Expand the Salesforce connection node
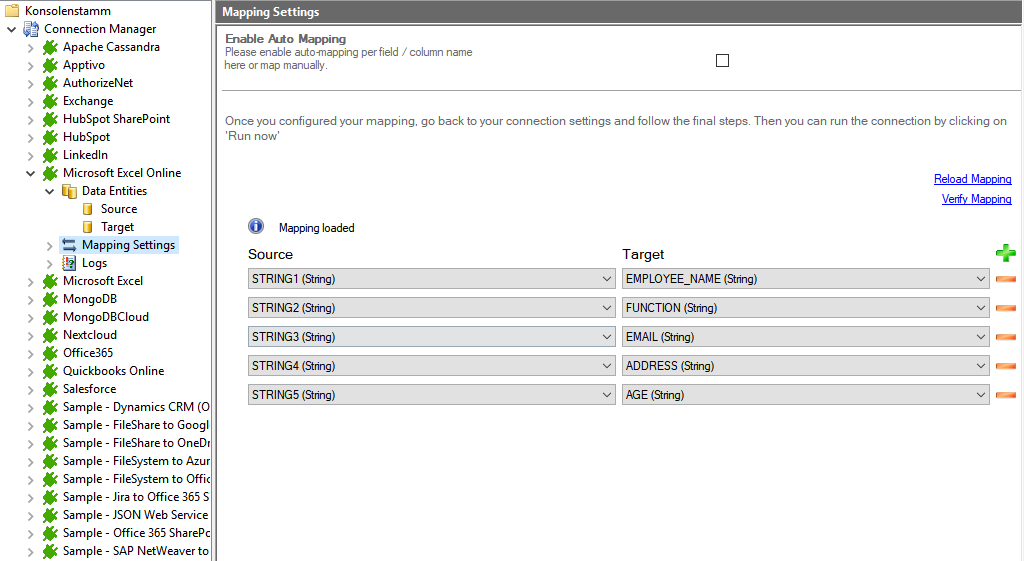 coord(31,389)
